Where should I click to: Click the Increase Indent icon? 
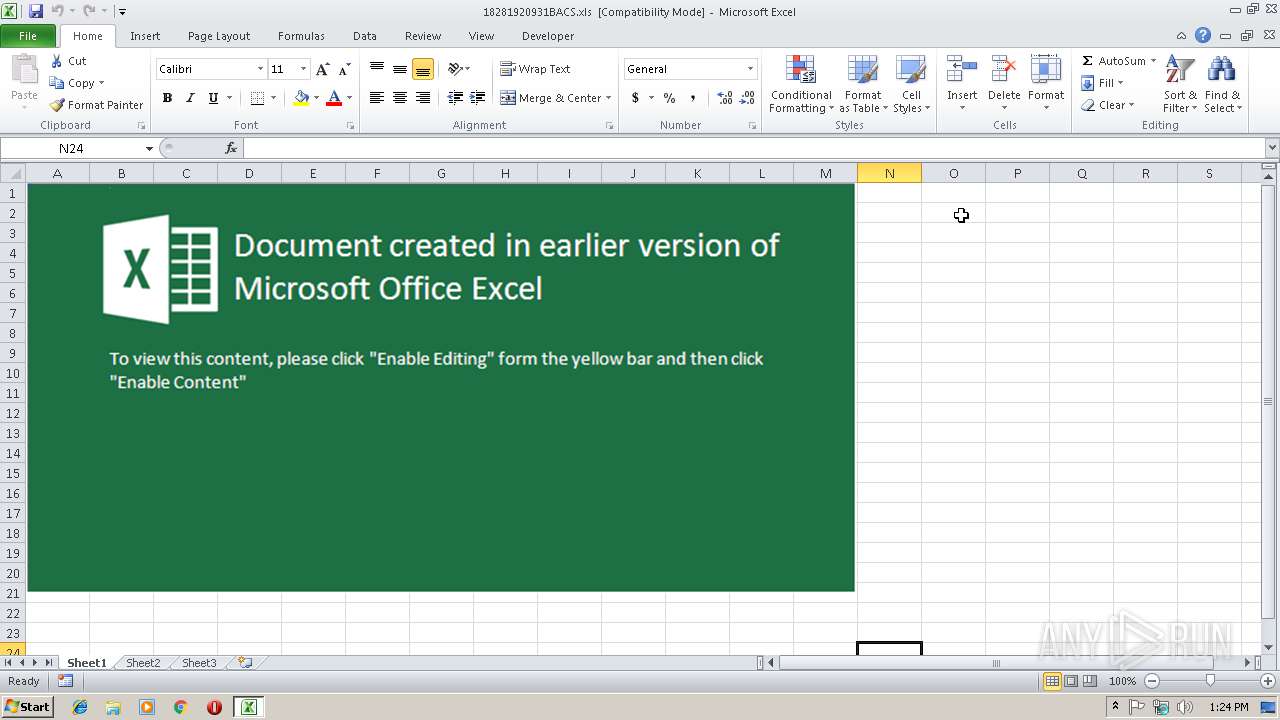click(x=478, y=98)
